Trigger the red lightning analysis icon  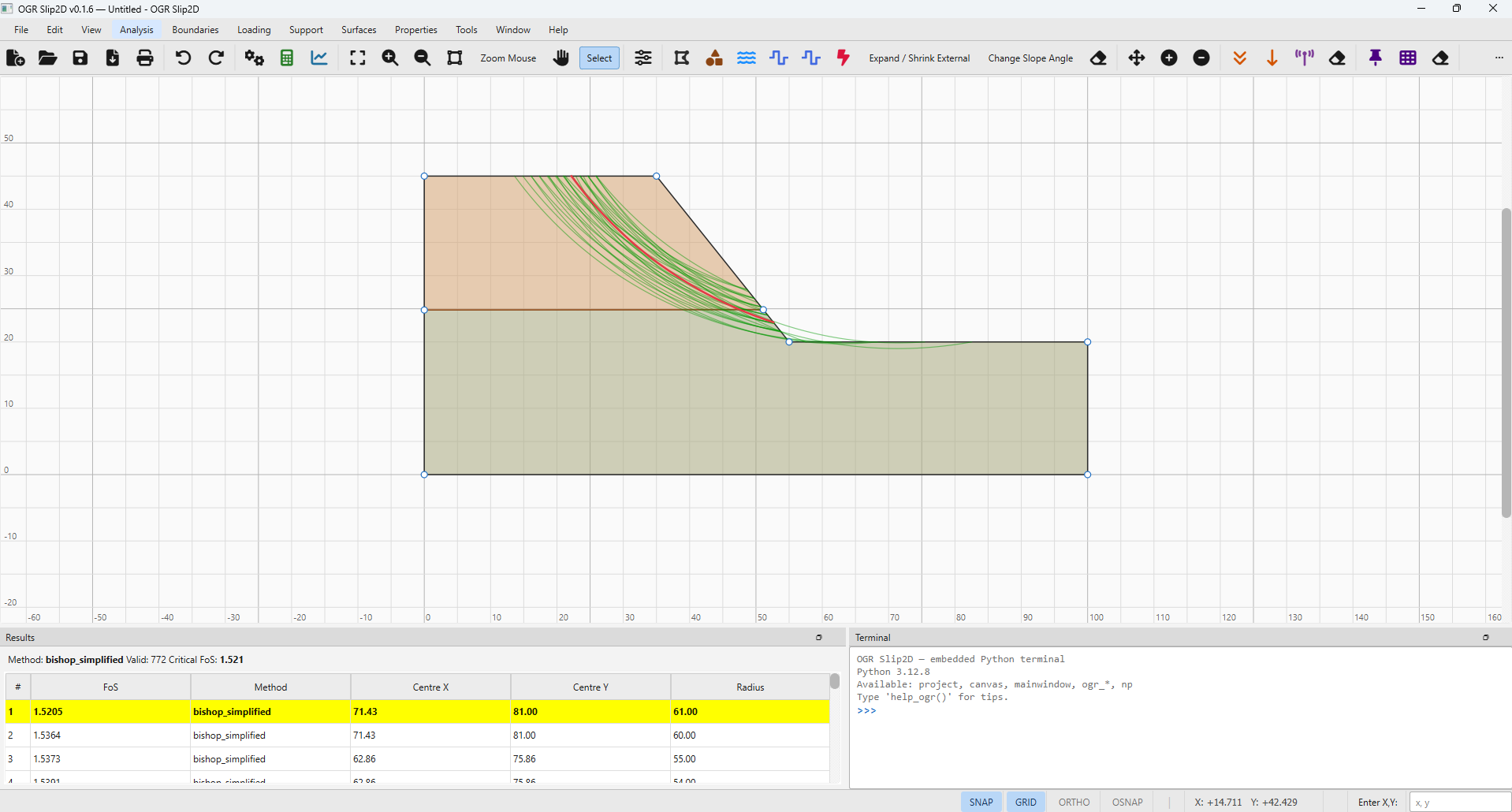tap(843, 58)
